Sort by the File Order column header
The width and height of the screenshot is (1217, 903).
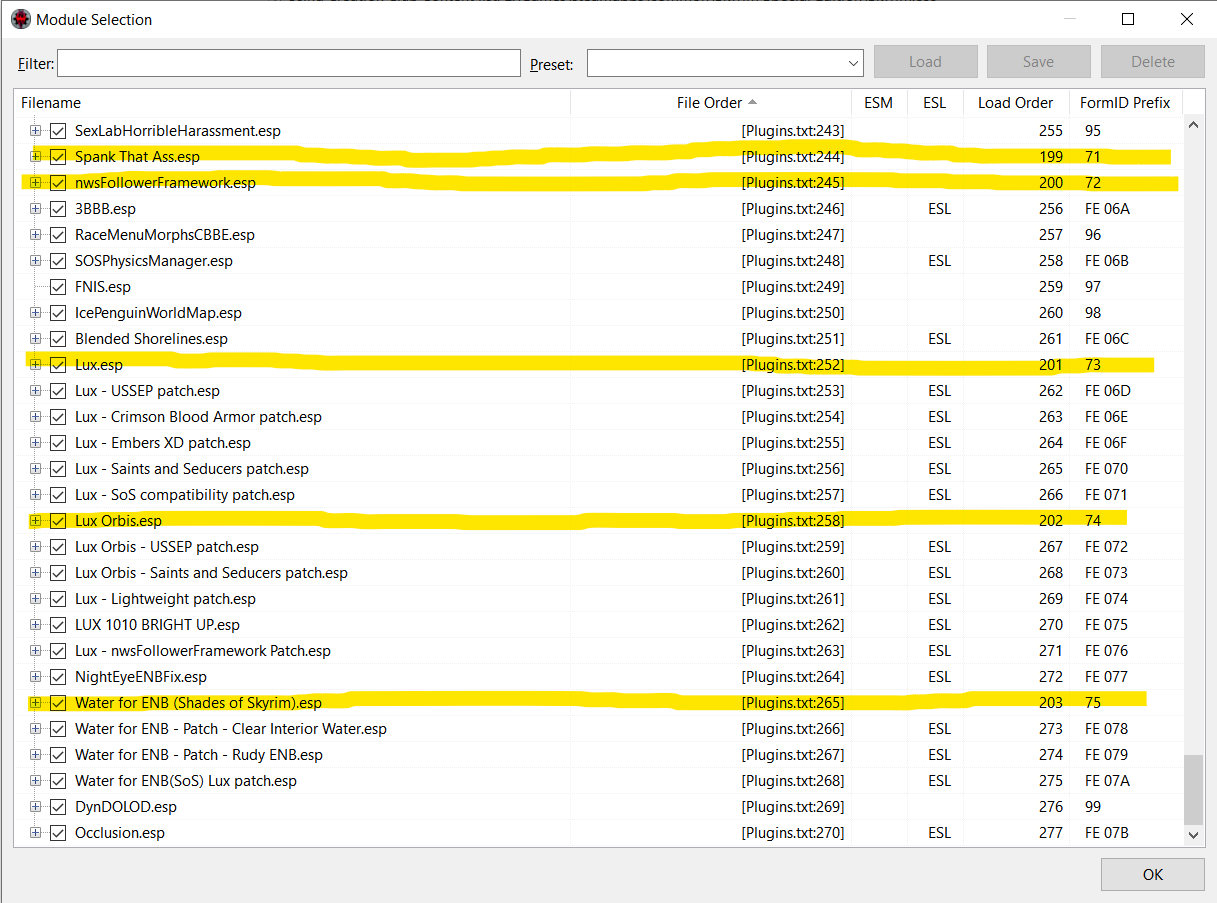click(x=710, y=103)
